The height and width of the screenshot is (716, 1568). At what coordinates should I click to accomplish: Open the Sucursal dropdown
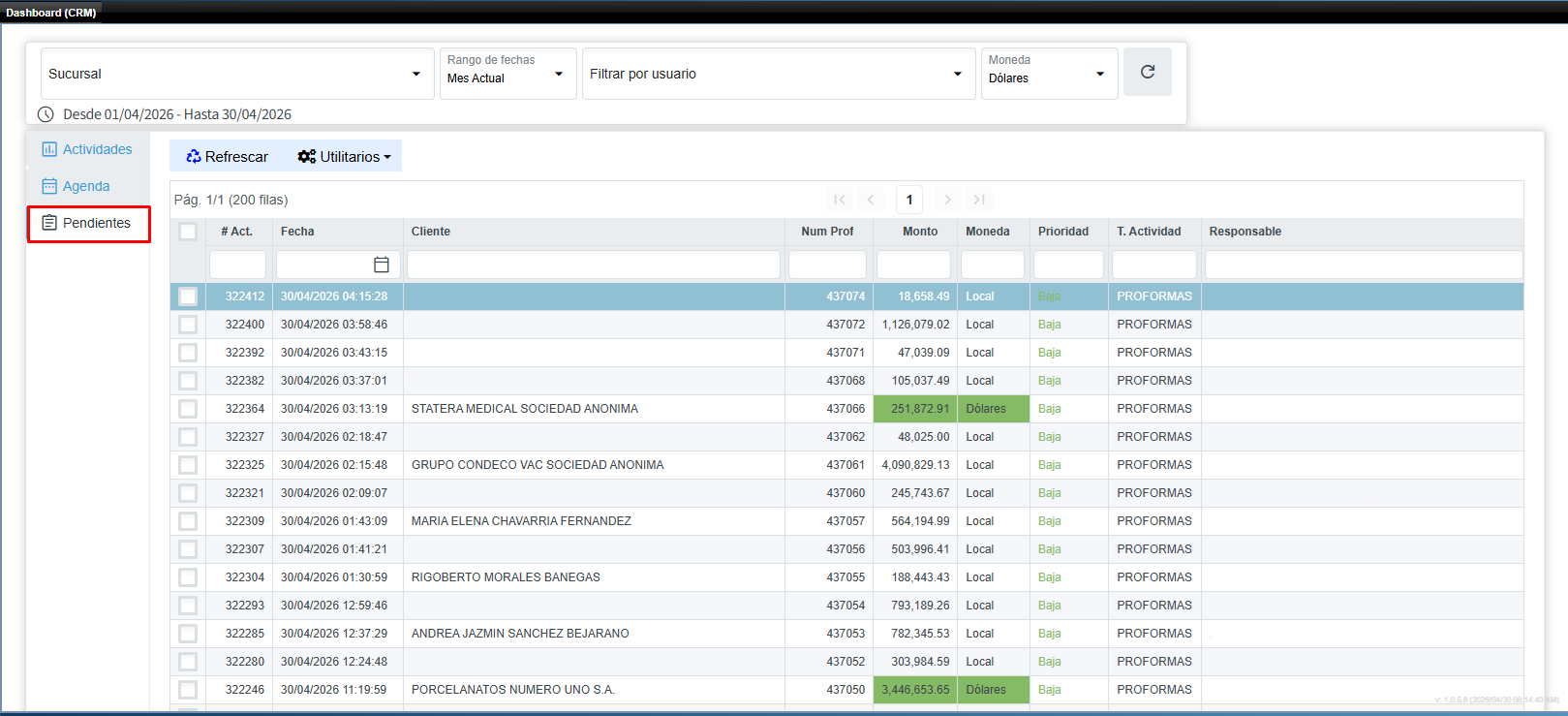[x=237, y=74]
